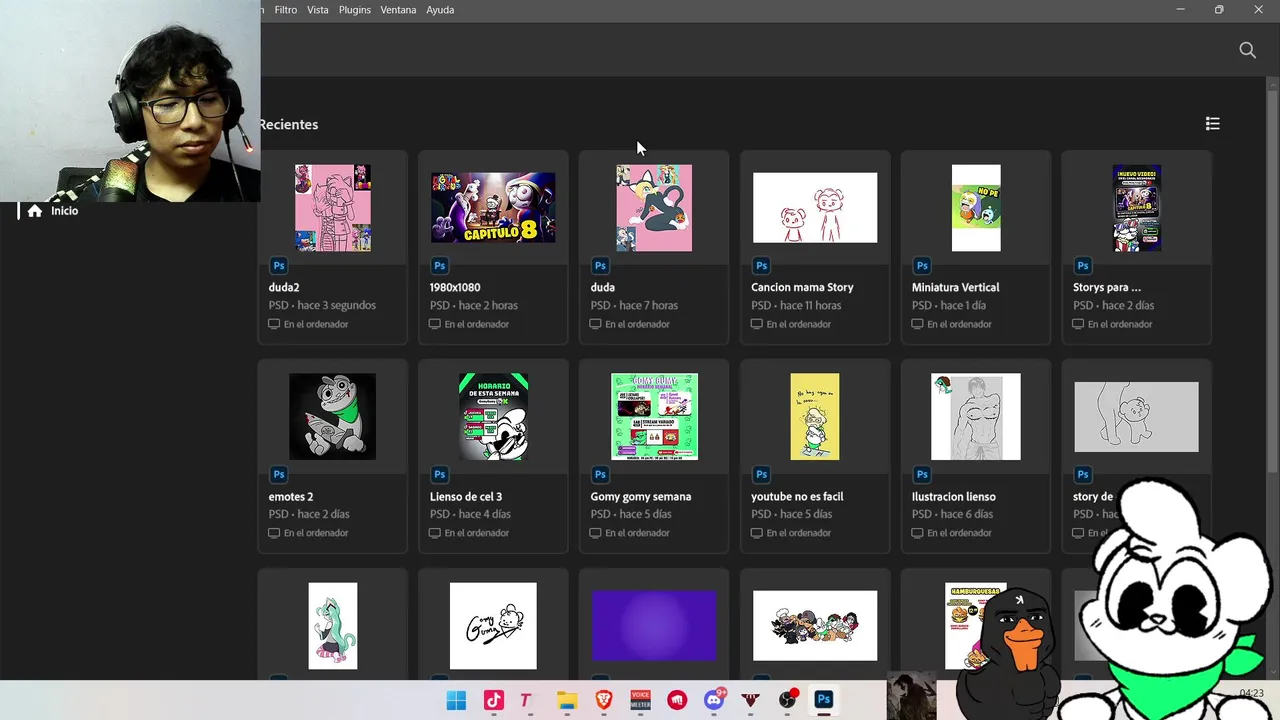Click 'PSD · hace 7 horas' text
Viewport: 1280px width, 720px height.
634,306
